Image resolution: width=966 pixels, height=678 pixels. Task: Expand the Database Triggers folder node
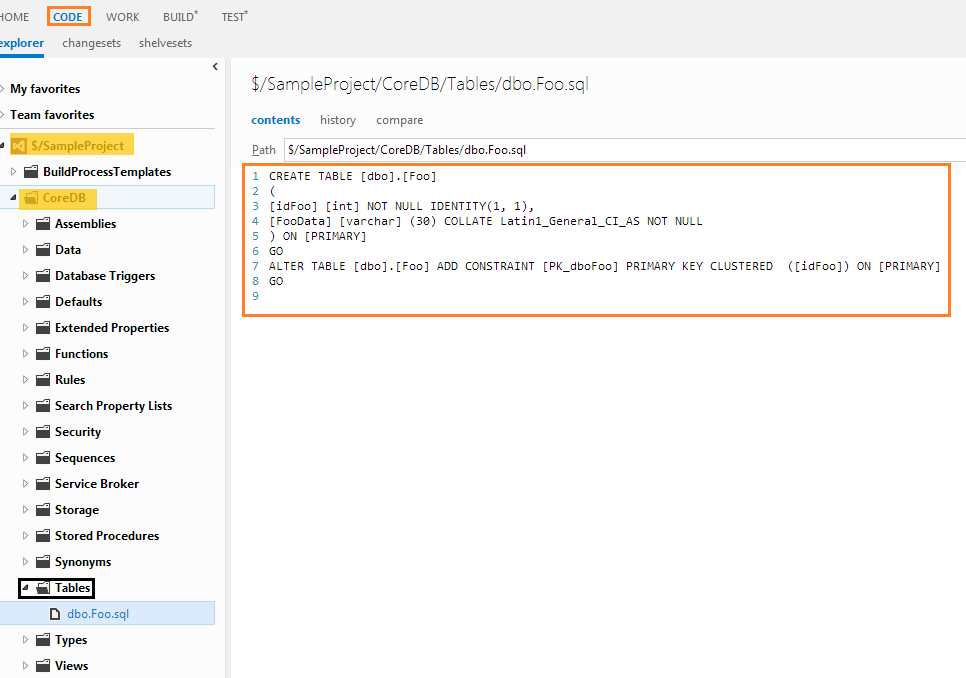click(x=26, y=276)
